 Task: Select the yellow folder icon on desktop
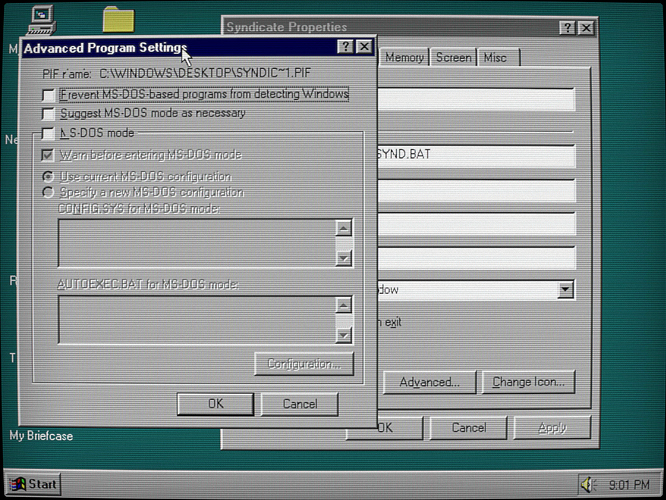click(x=118, y=19)
